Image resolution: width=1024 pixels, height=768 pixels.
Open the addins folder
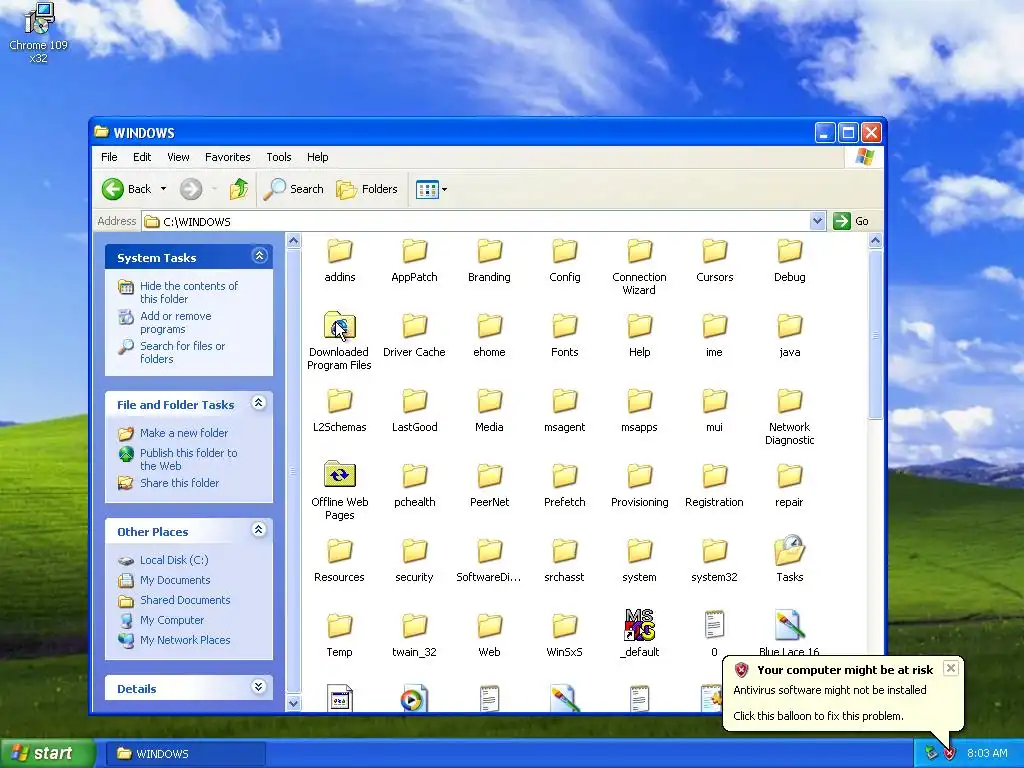click(x=340, y=260)
